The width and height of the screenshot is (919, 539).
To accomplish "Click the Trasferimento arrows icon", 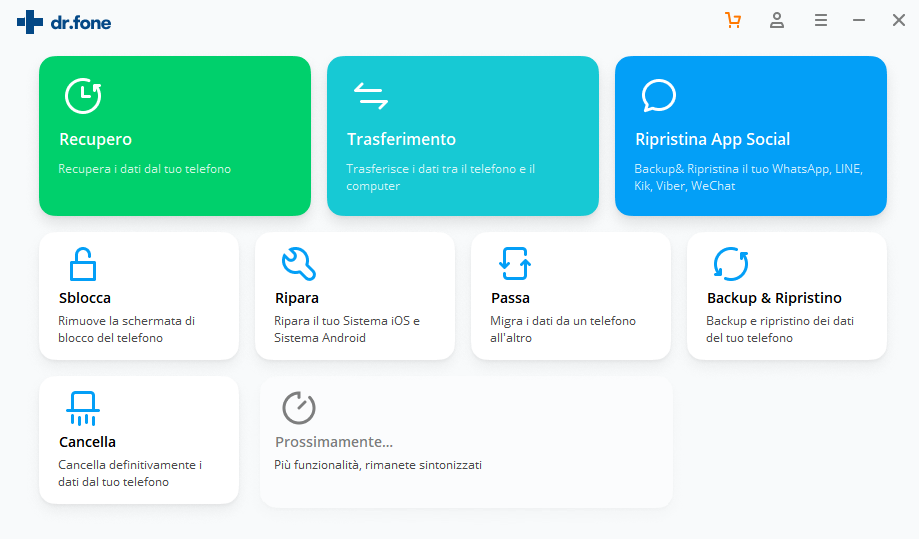I will pyautogui.click(x=370, y=96).
